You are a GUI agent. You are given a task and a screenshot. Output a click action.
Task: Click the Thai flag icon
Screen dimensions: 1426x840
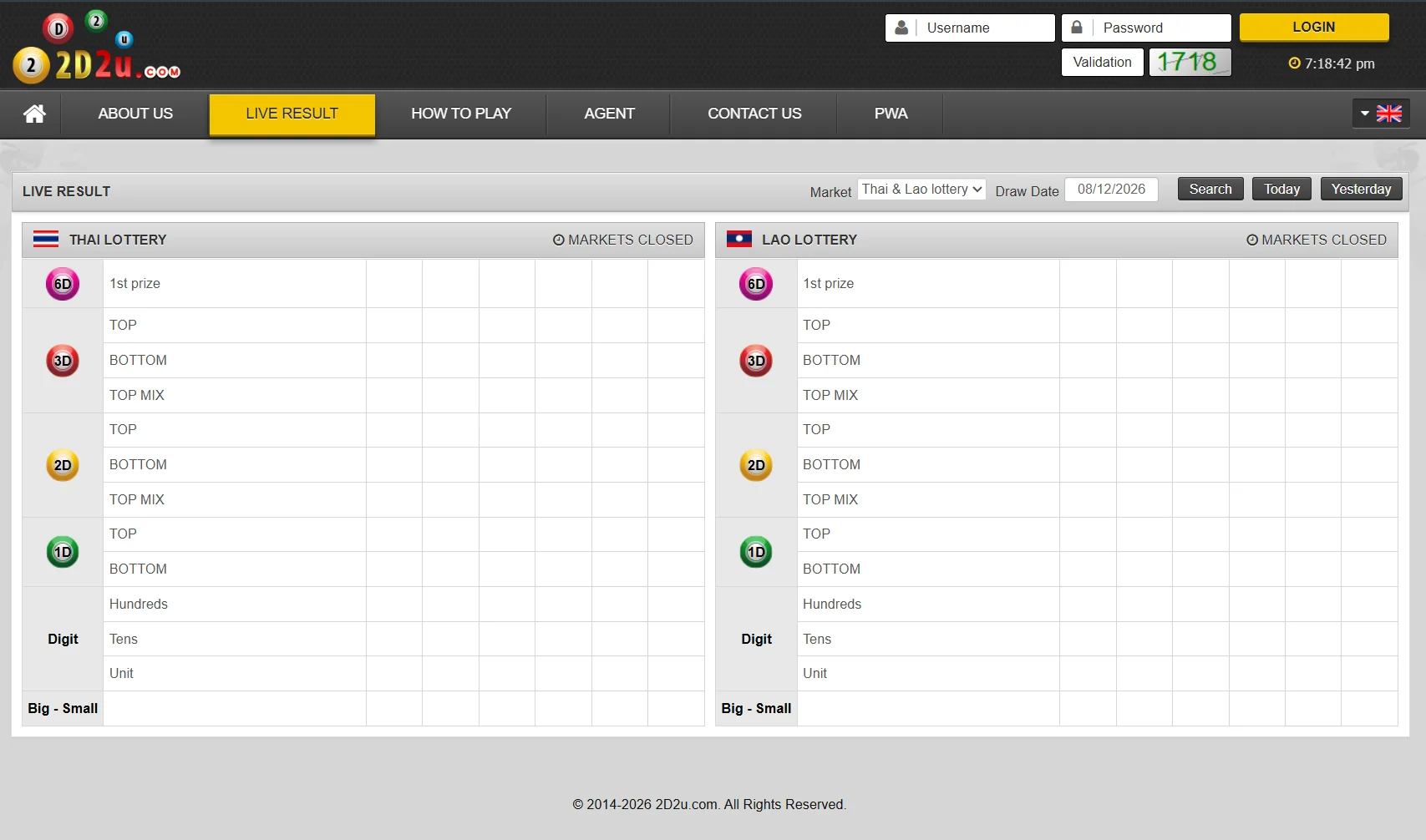tap(46, 239)
